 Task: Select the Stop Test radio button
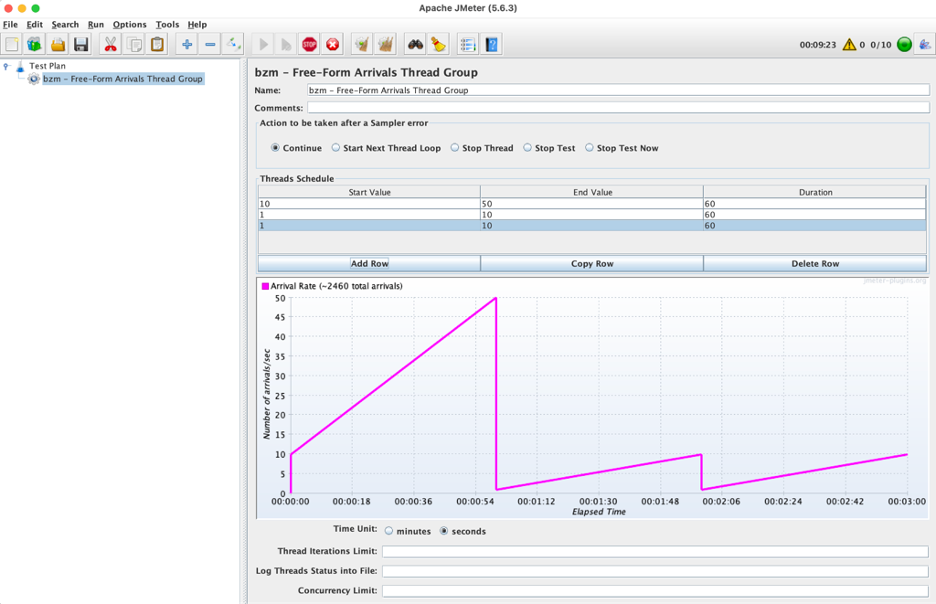(528, 147)
